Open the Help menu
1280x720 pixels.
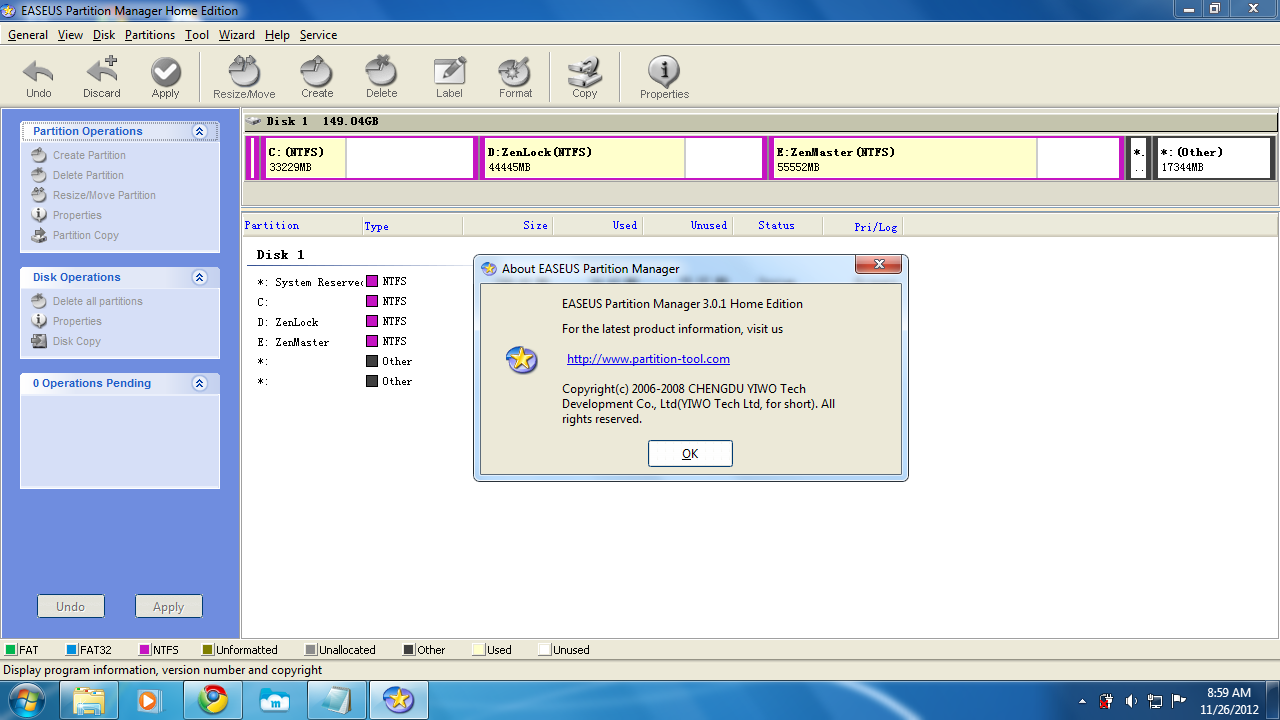tap(277, 35)
